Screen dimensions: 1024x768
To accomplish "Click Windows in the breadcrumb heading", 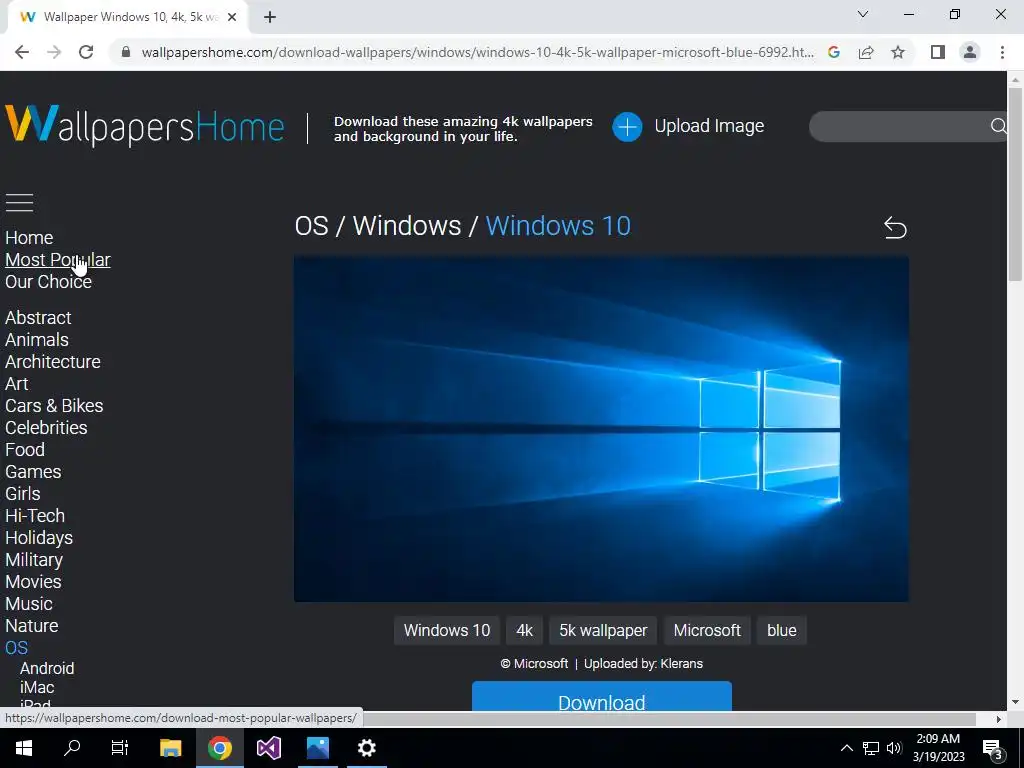I will point(407,226).
